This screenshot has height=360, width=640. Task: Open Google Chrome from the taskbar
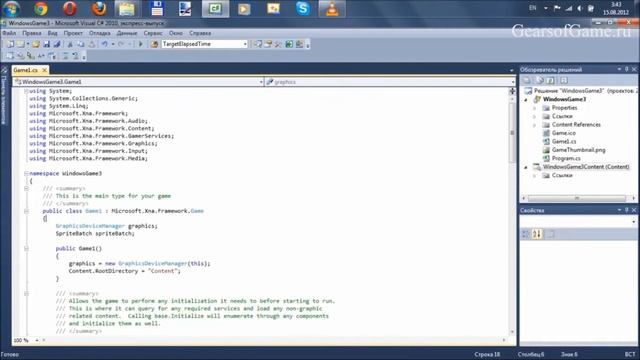(x=40, y=9)
